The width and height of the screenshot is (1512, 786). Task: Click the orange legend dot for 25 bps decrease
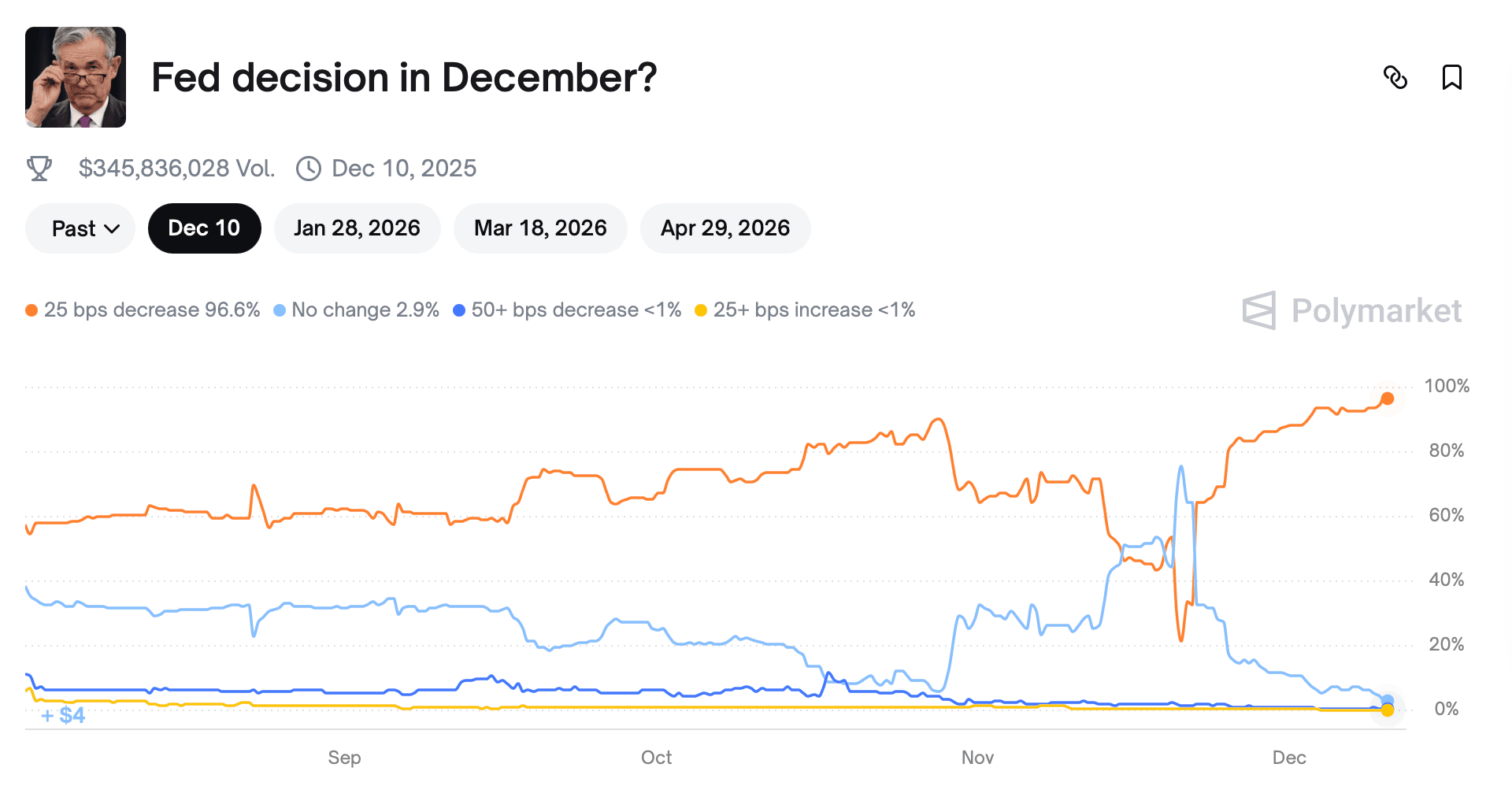tap(31, 310)
